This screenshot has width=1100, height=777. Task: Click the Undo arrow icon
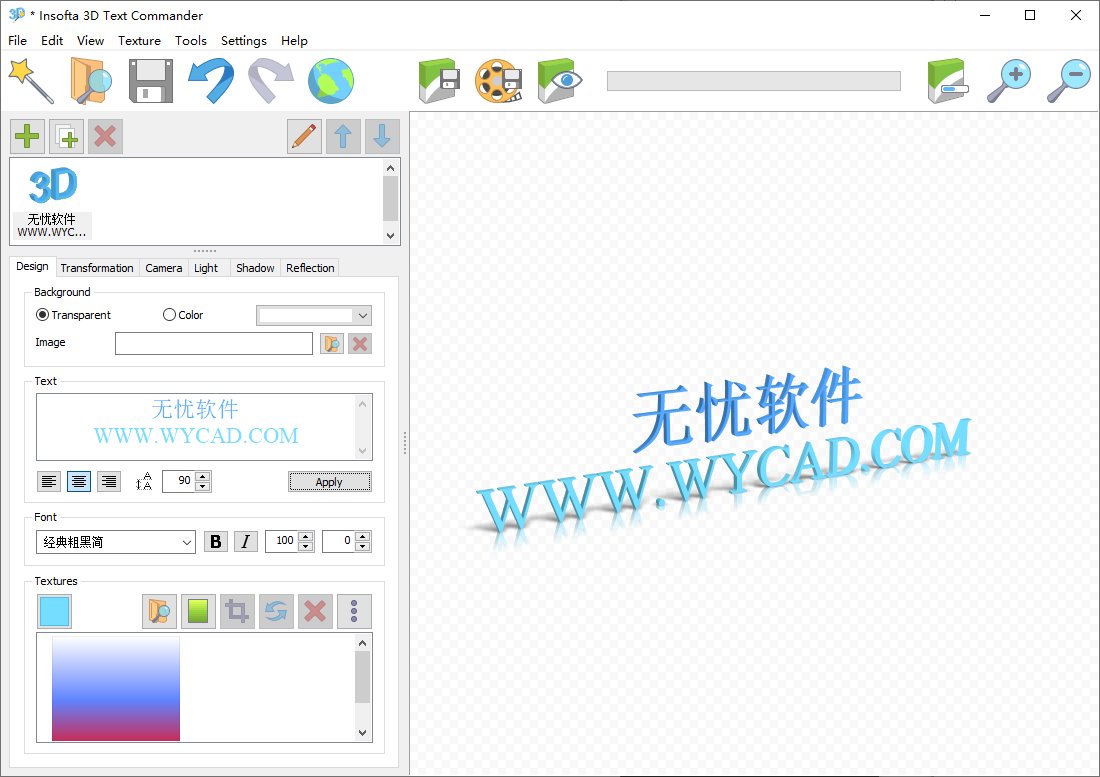tap(212, 81)
